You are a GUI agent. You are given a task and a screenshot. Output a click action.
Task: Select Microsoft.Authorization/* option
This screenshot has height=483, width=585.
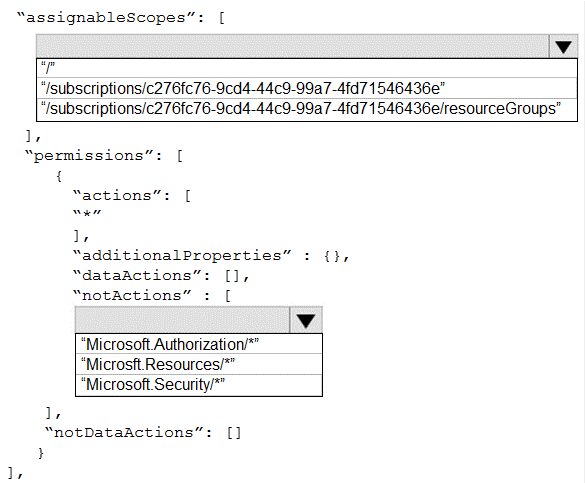199,344
